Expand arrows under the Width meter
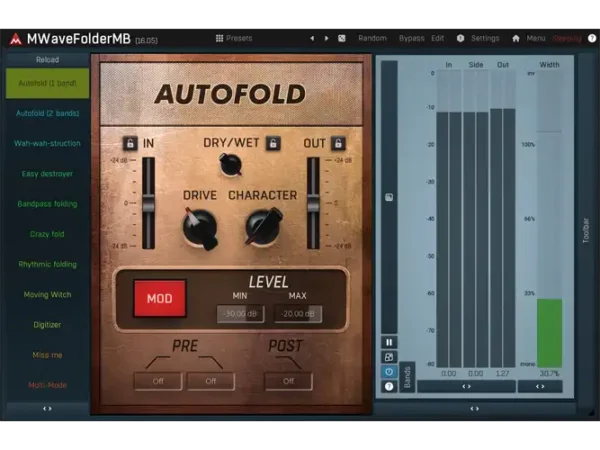 pyautogui.click(x=540, y=386)
